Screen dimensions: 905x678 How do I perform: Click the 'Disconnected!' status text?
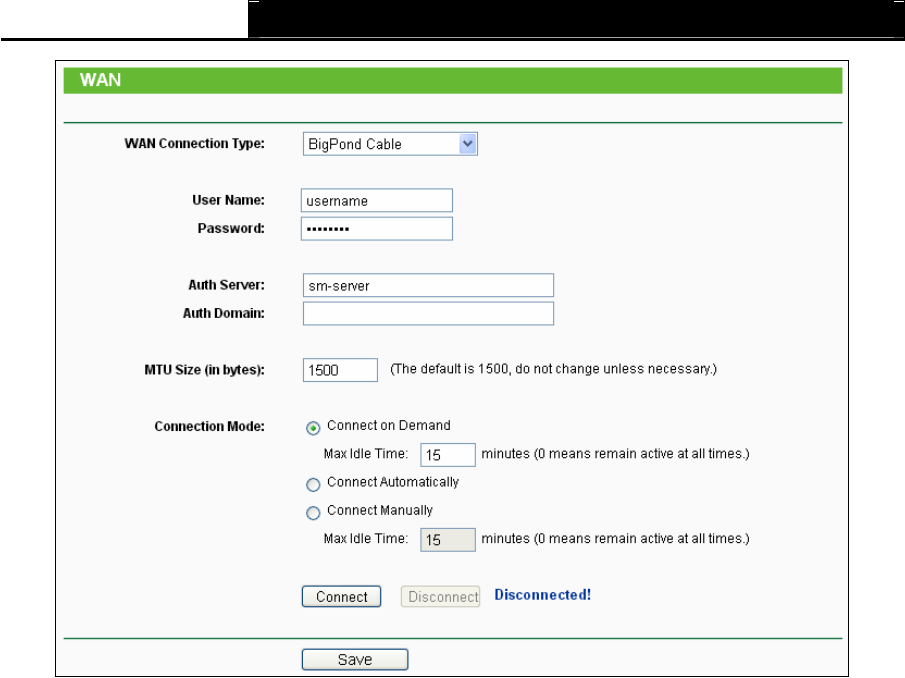[x=543, y=595]
